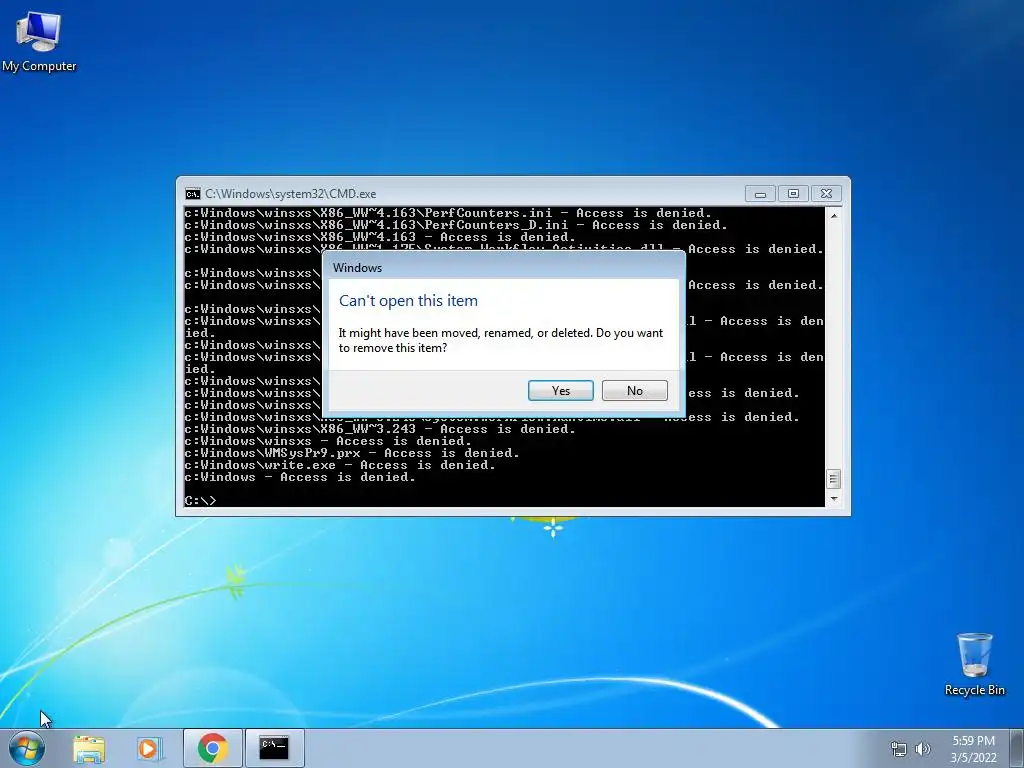Open the Windows Start orb
The image size is (1024, 768).
coord(27,748)
